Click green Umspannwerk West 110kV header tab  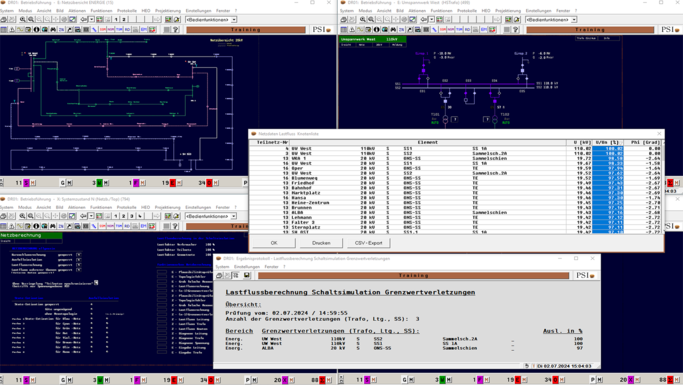[372, 39]
